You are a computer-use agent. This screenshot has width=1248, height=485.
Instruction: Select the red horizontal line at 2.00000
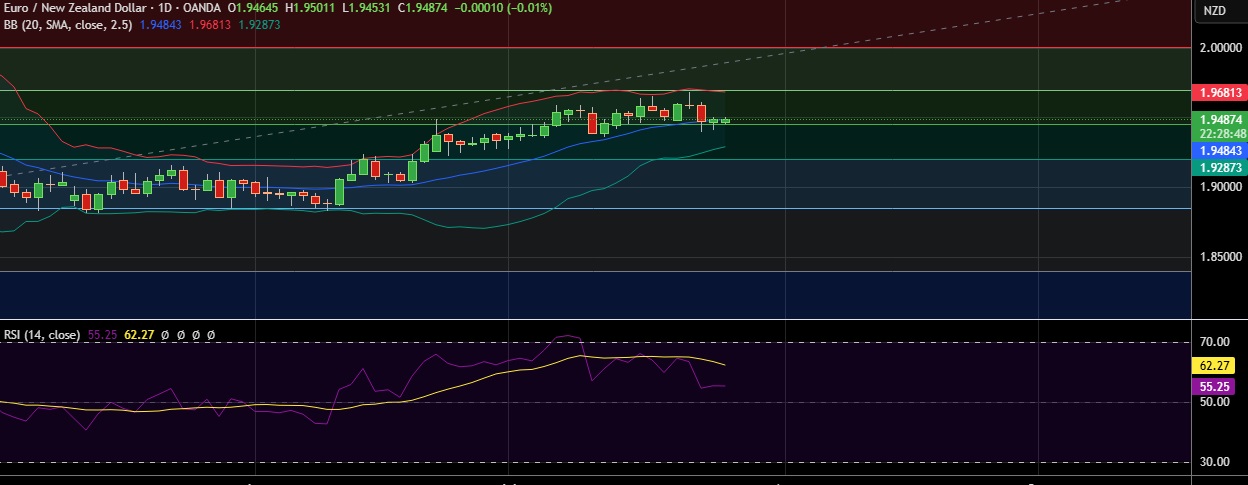point(596,47)
